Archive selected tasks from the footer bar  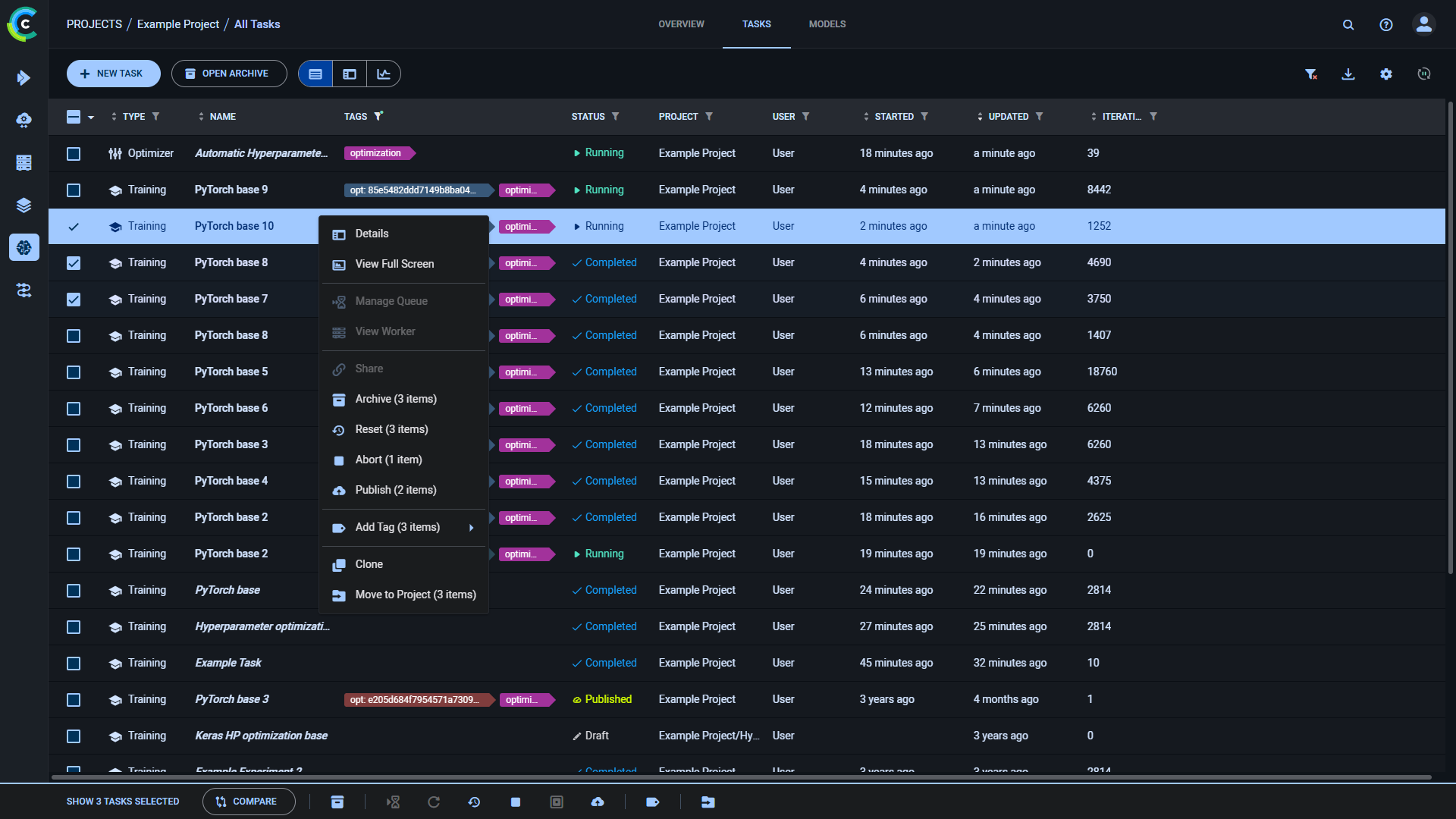click(x=337, y=802)
